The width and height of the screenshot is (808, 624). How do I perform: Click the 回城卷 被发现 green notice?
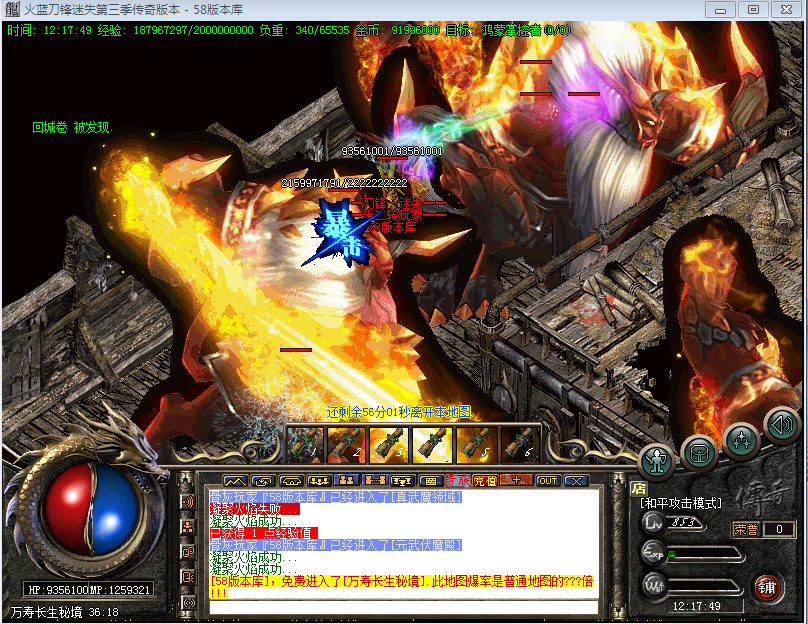pyautogui.click(x=72, y=127)
